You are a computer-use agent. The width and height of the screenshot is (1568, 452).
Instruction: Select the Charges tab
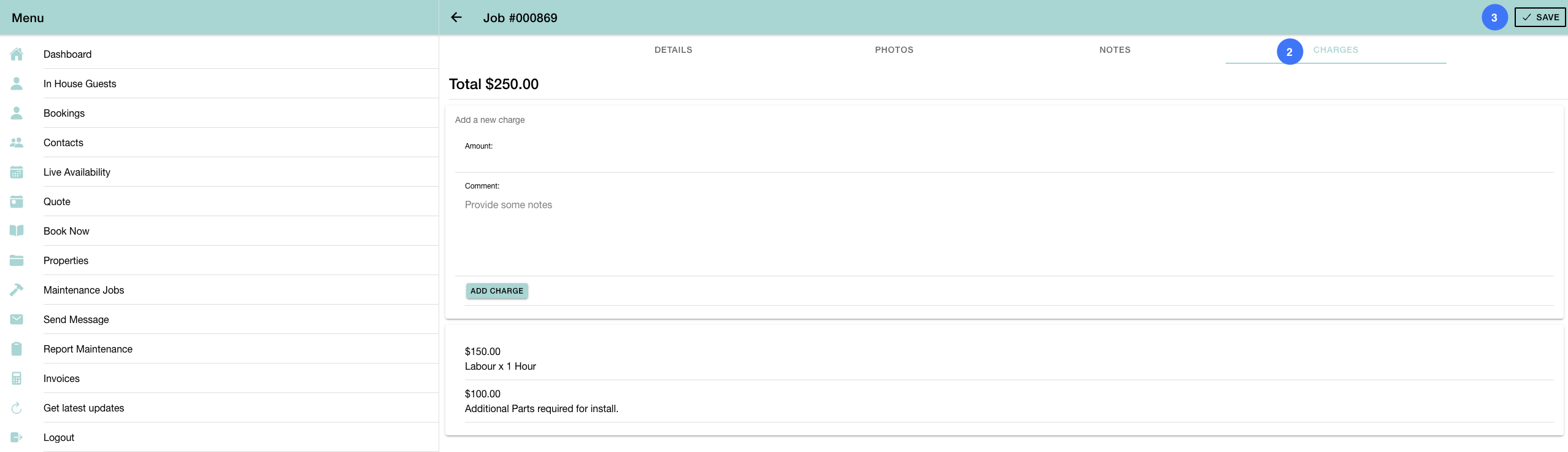[1335, 50]
